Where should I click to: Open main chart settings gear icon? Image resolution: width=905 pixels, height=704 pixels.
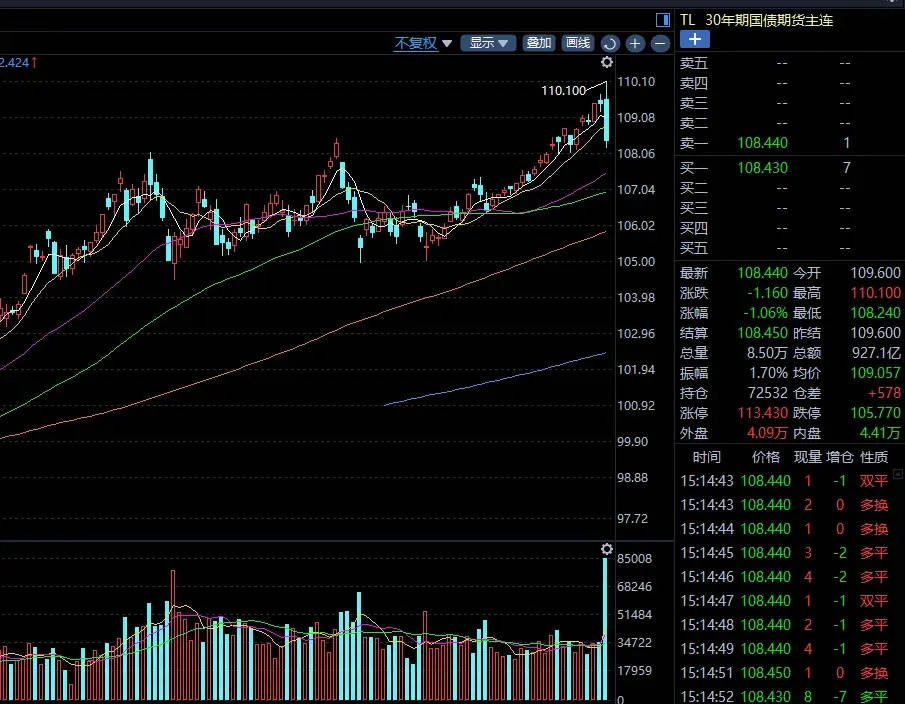pos(606,62)
